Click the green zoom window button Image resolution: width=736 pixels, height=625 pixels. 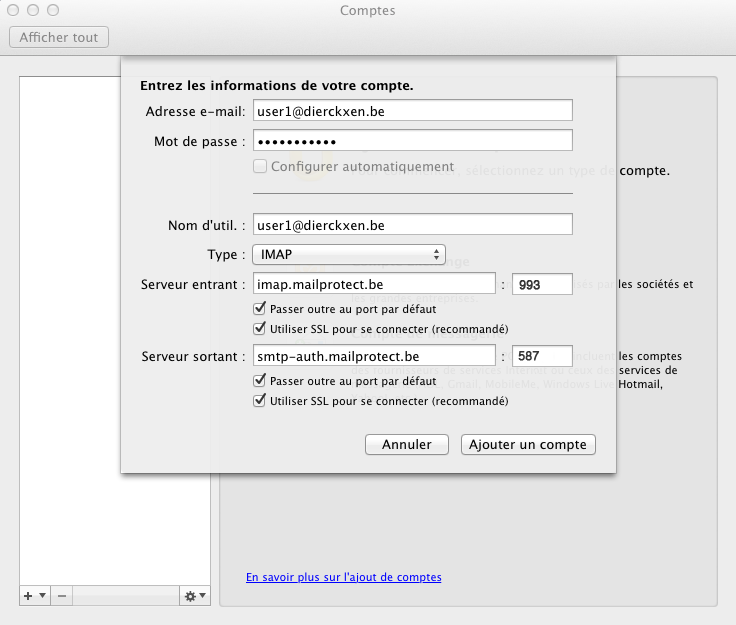(x=52, y=10)
